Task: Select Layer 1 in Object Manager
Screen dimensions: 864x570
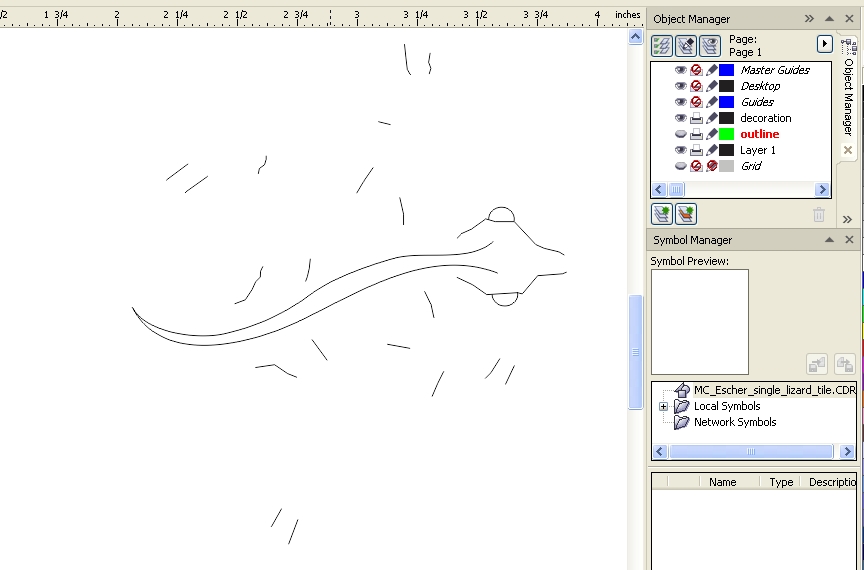Action: (758, 150)
